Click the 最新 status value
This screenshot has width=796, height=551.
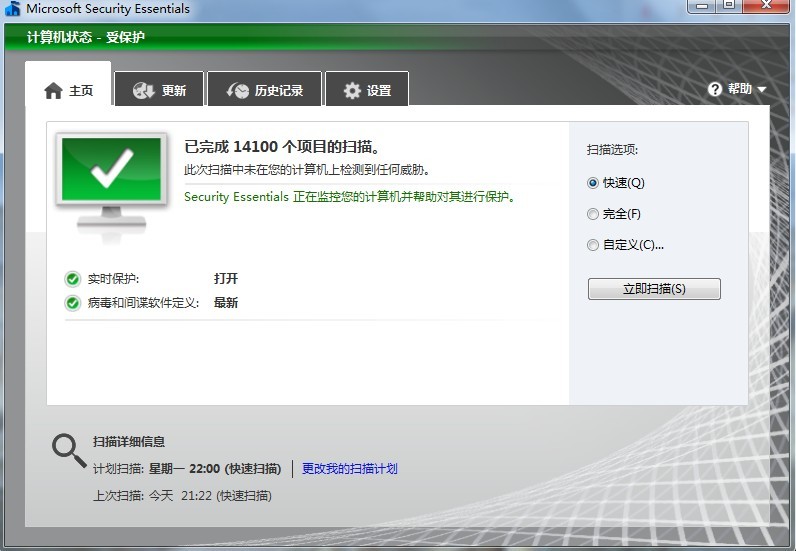(226, 303)
